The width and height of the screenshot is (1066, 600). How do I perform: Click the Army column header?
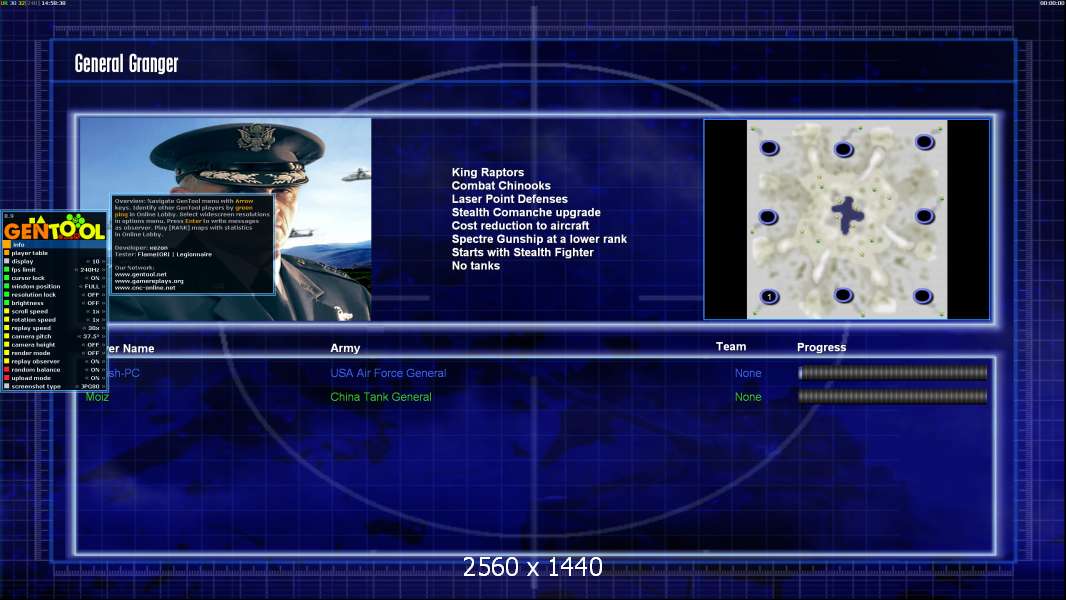[345, 348]
